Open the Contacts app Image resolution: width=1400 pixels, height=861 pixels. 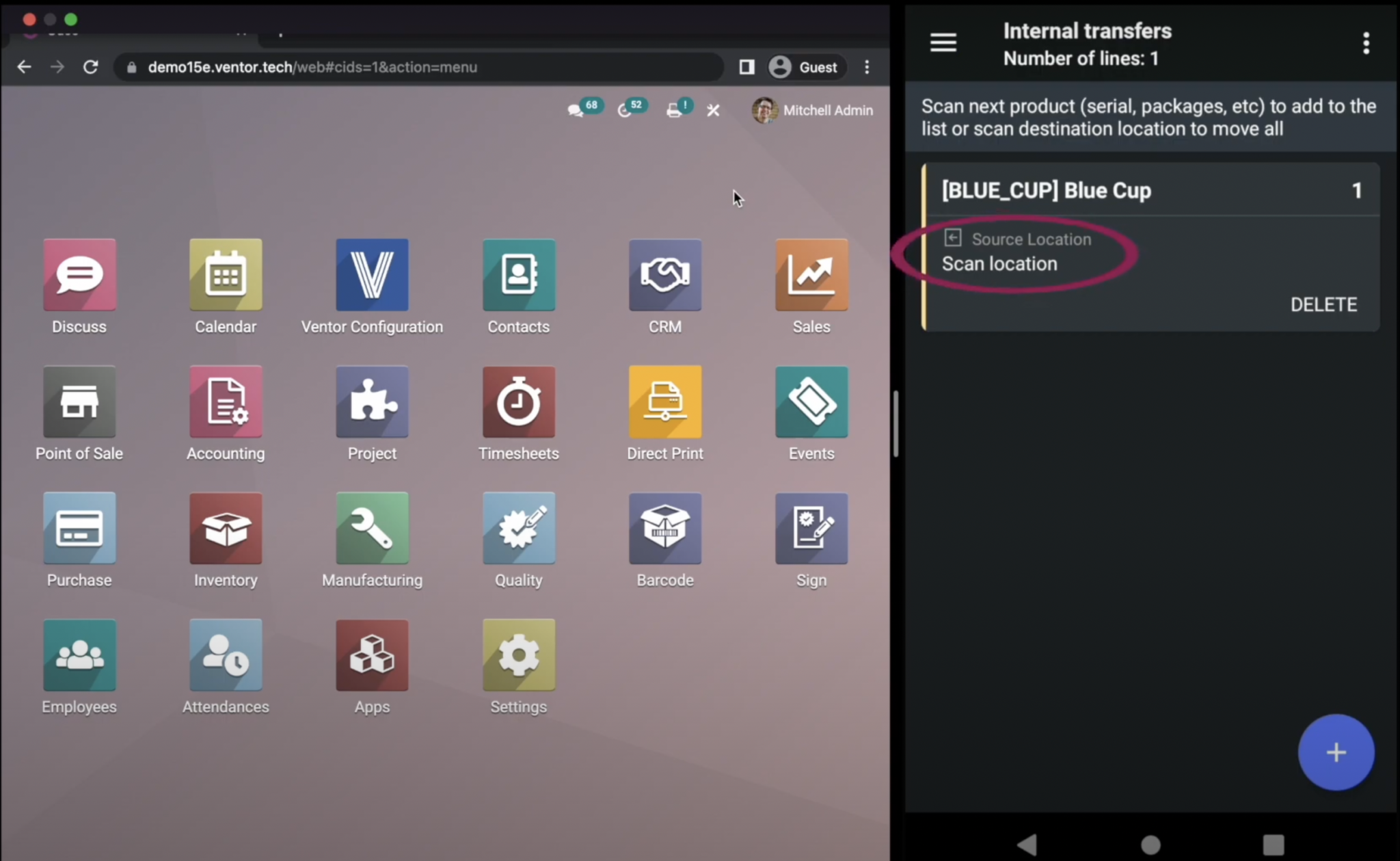(x=518, y=274)
